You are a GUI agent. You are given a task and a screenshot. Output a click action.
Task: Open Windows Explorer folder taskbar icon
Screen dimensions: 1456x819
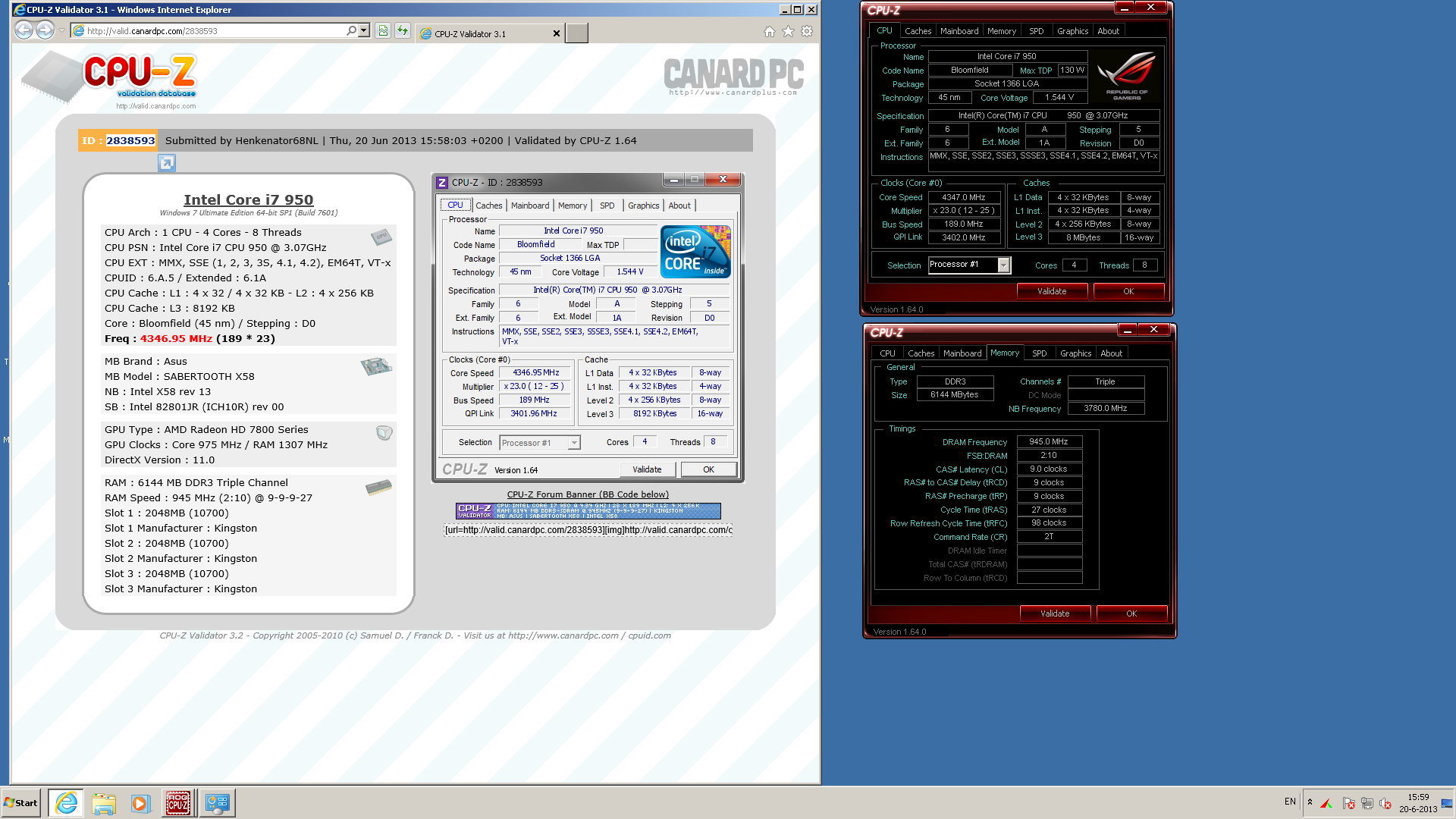(104, 802)
